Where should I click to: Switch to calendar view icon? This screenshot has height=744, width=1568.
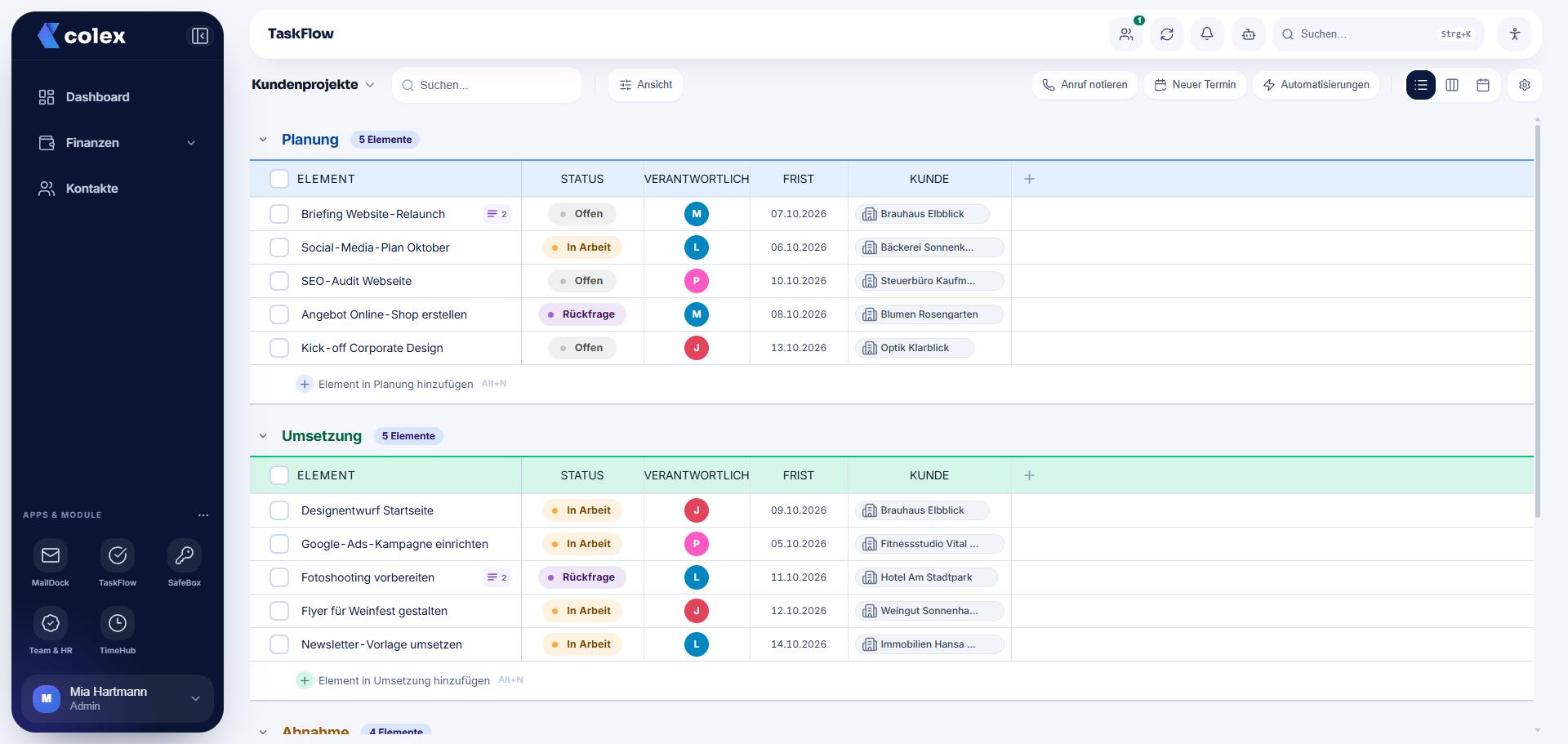[x=1483, y=85]
